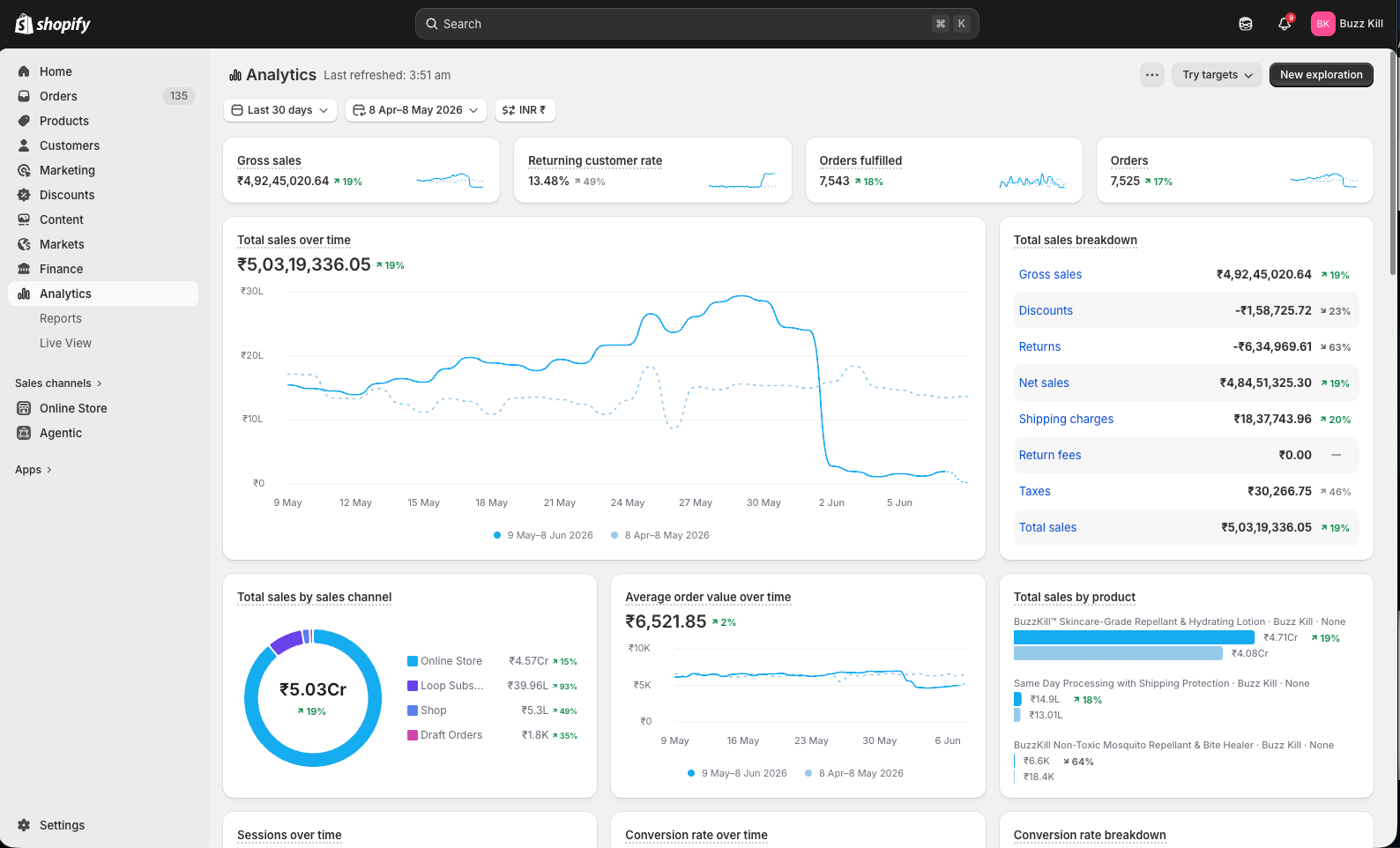Image resolution: width=1400 pixels, height=848 pixels.
Task: Select Reports under Analytics
Action: (x=61, y=318)
